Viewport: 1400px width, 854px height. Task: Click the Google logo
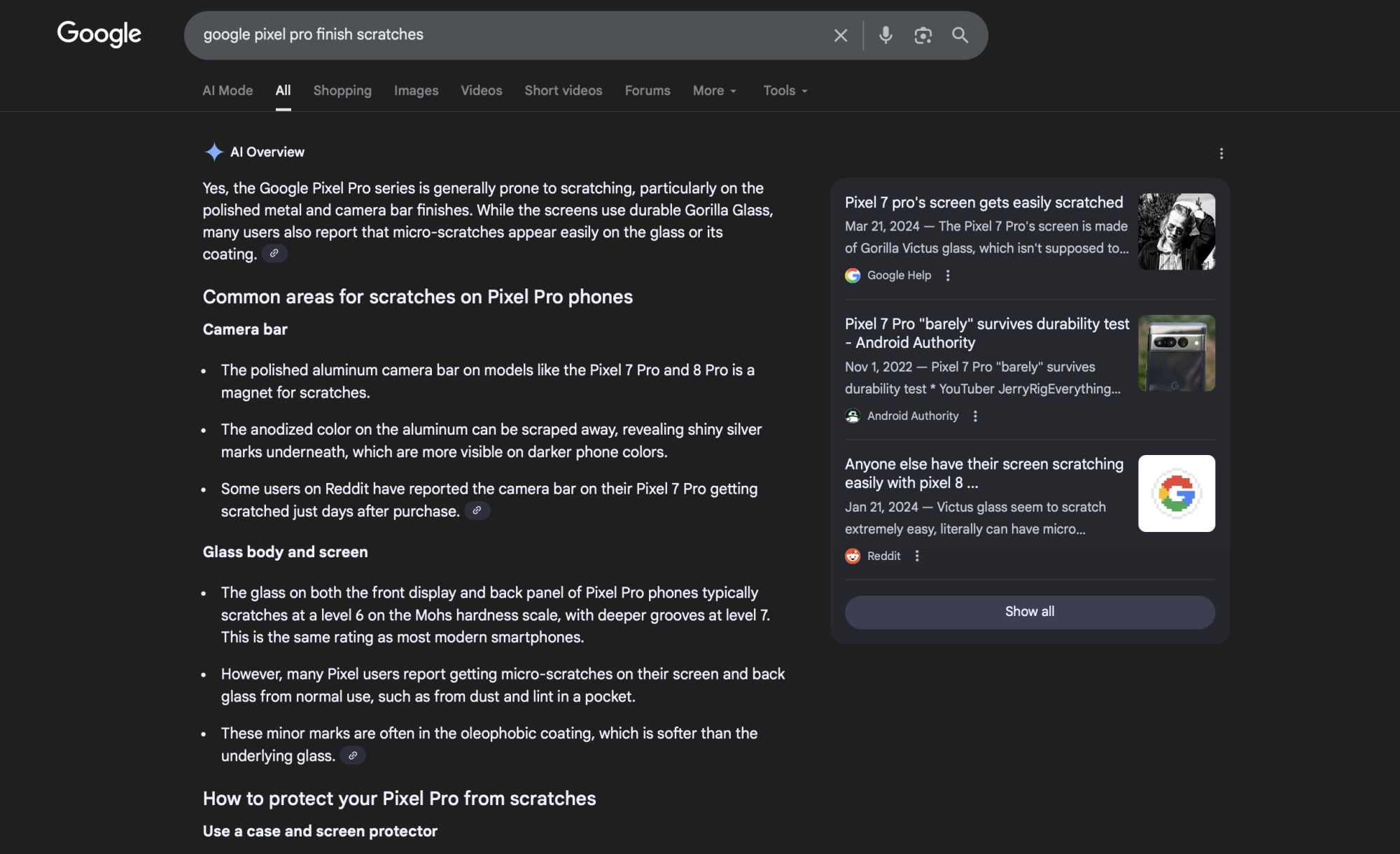99,34
